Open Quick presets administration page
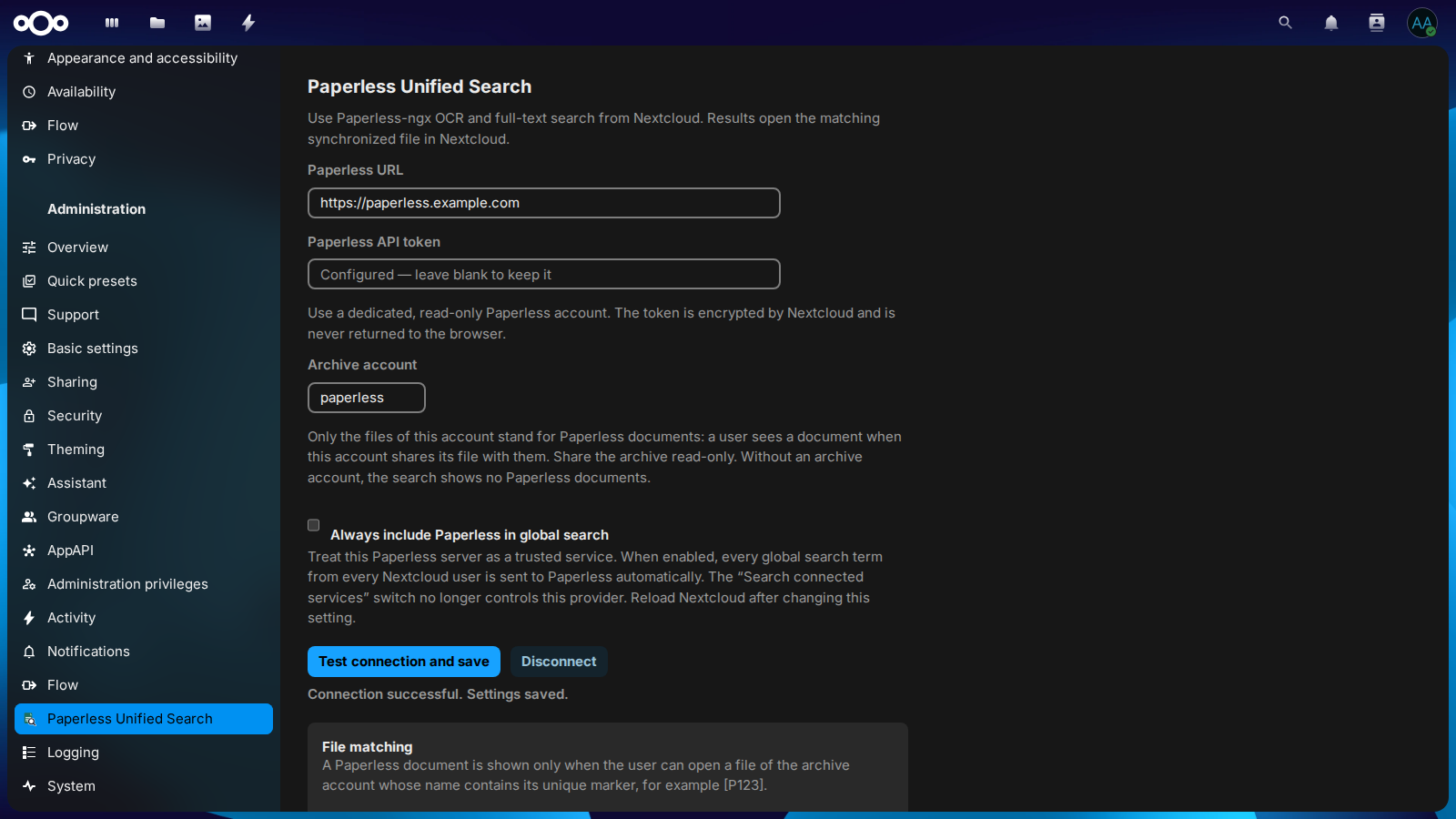Screen dimensions: 1456x819 tap(144, 281)
